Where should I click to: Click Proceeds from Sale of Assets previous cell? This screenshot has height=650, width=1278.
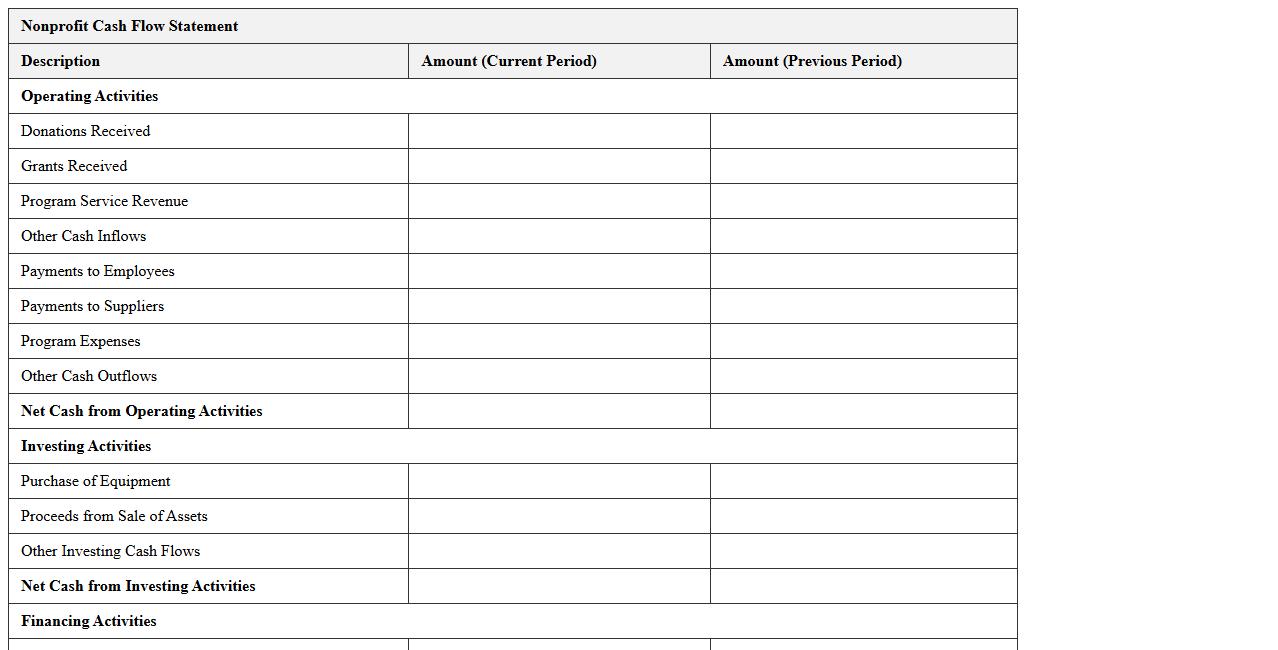[x=863, y=516]
